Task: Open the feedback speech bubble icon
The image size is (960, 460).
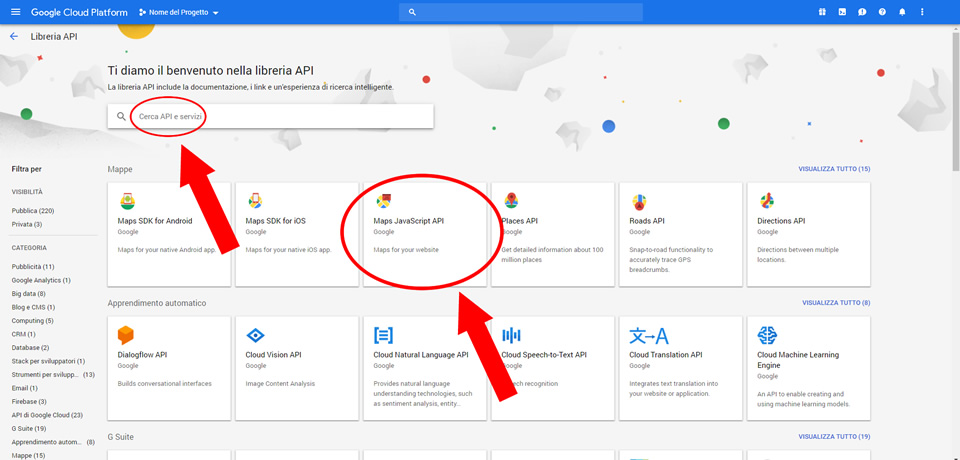Action: click(862, 12)
